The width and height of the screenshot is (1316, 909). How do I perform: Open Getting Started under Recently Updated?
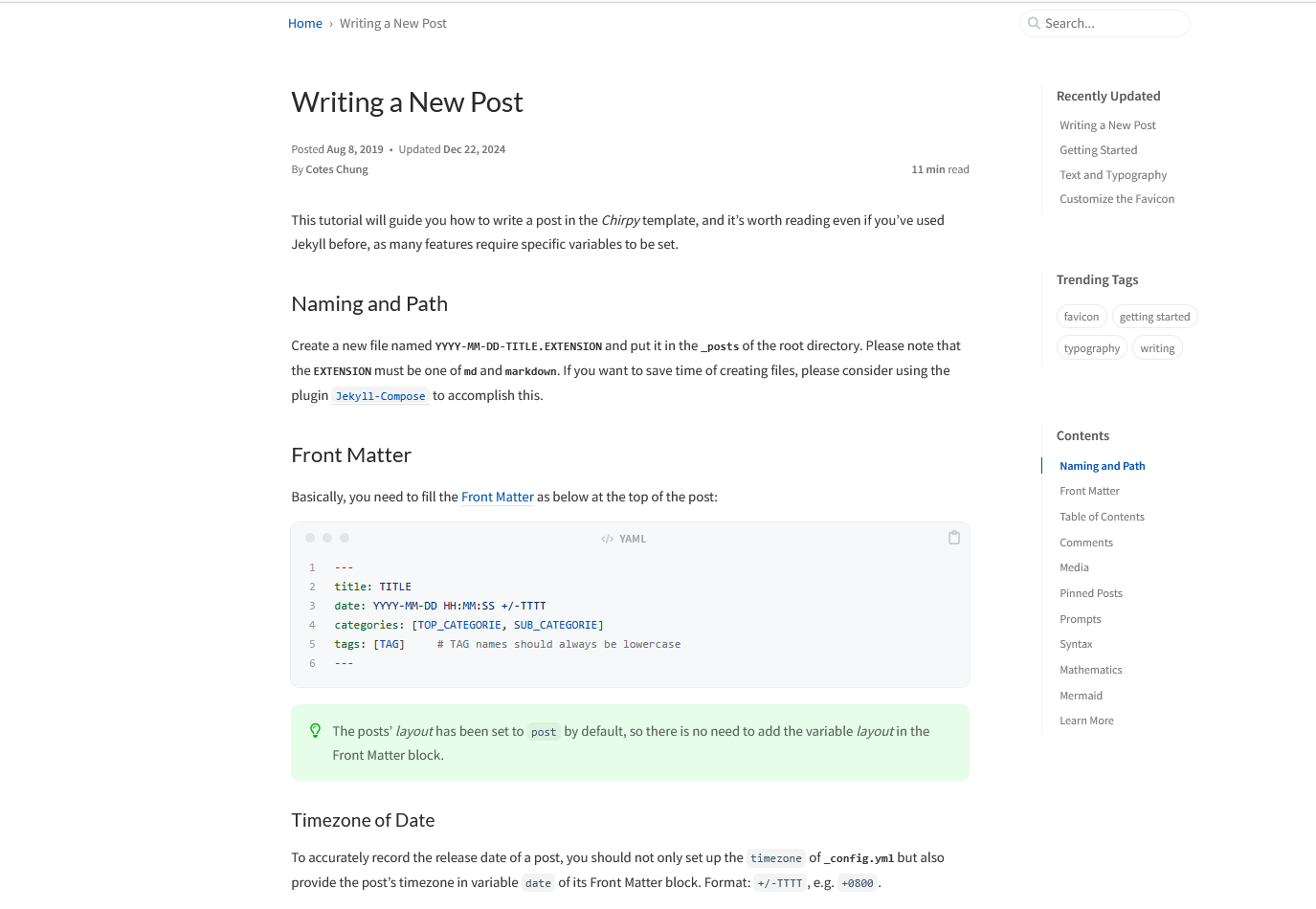(x=1098, y=149)
